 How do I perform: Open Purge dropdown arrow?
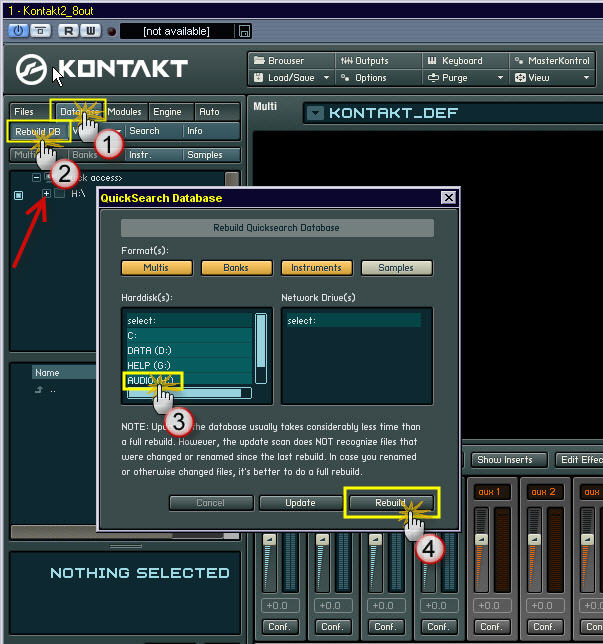pyautogui.click(x=500, y=77)
